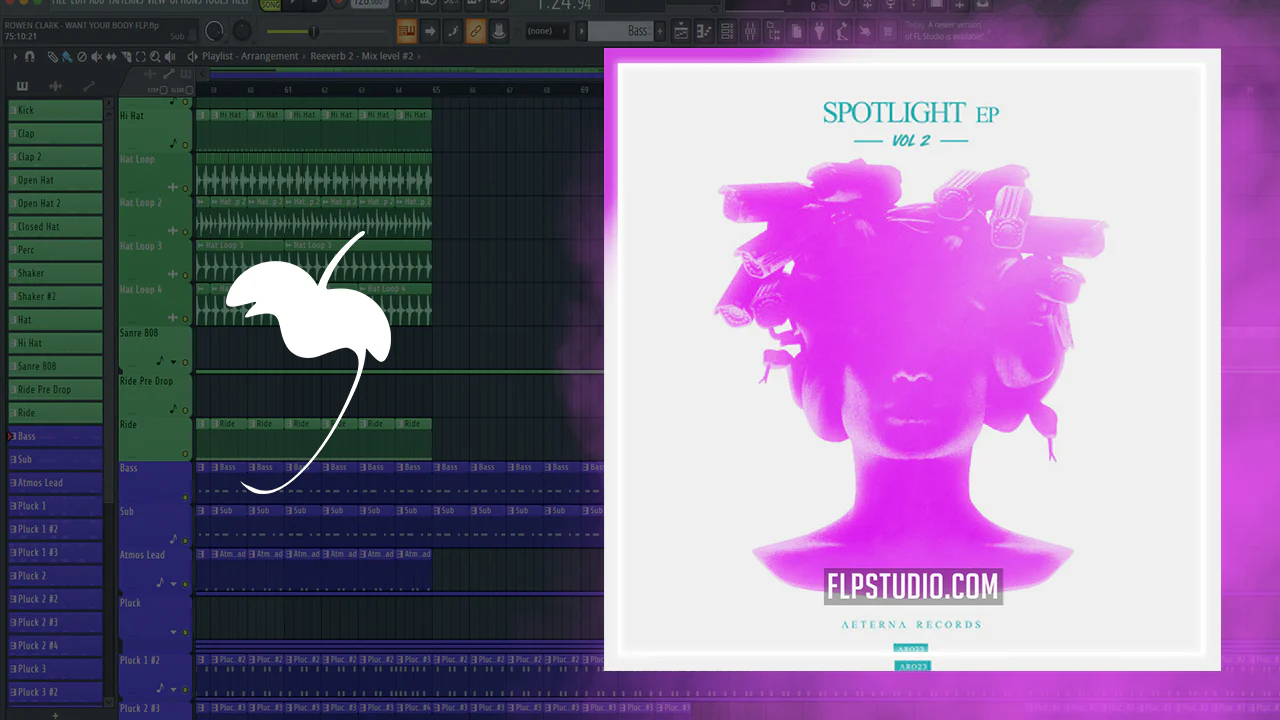Screen dimensions: 1280x720
Task: Click the curve icon in the top toolbar
Action: (x=453, y=31)
